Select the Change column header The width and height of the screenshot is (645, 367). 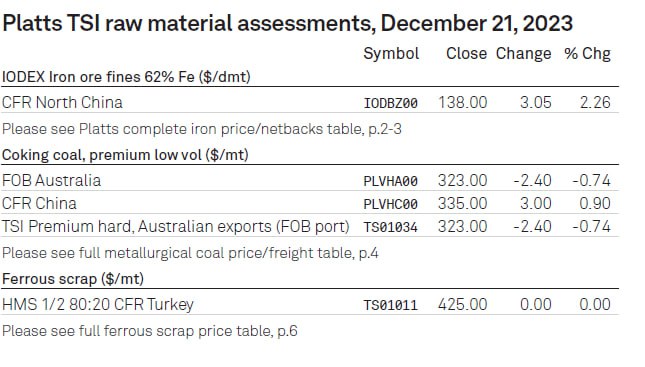(523, 54)
